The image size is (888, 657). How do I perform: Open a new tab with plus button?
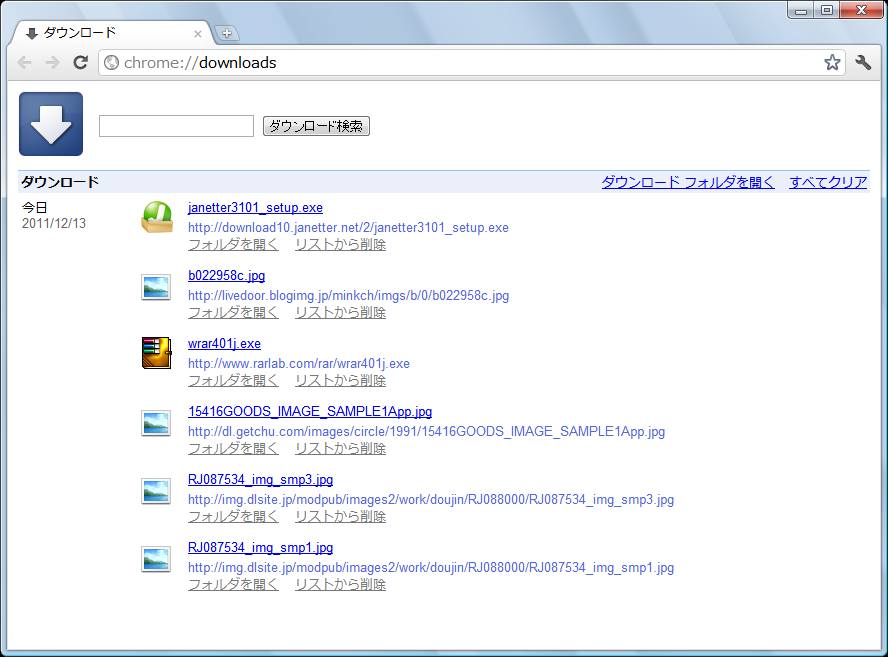(x=227, y=33)
